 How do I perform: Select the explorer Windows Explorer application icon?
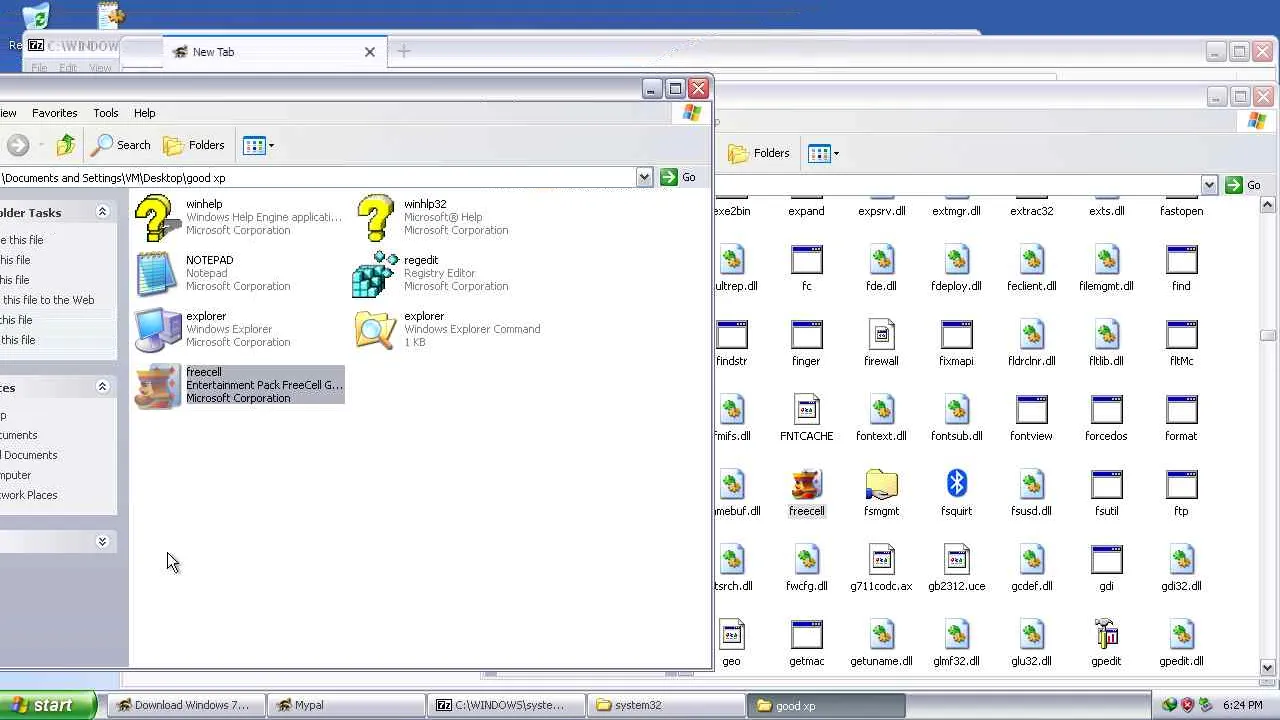click(158, 329)
